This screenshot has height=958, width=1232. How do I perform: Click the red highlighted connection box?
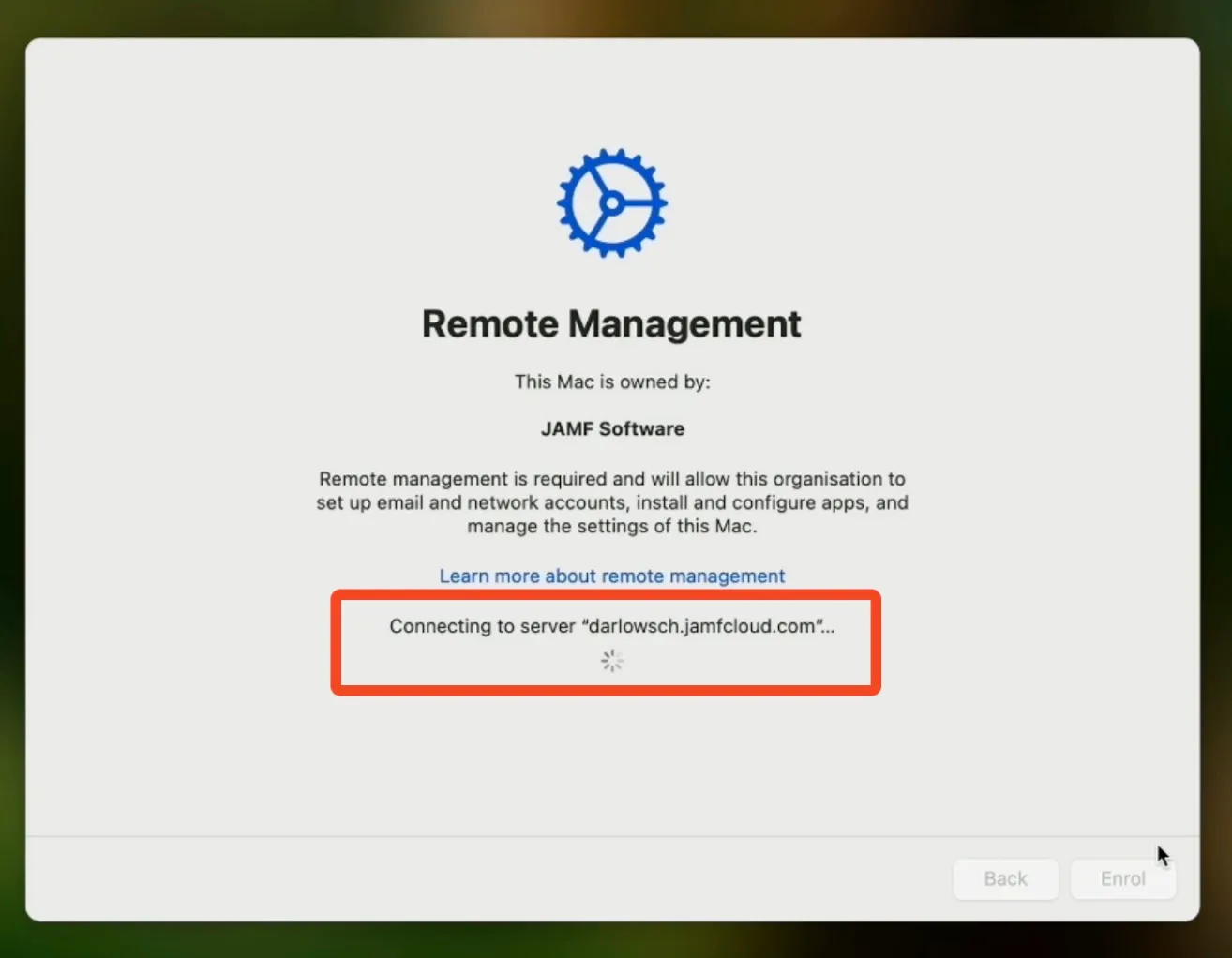click(x=607, y=643)
